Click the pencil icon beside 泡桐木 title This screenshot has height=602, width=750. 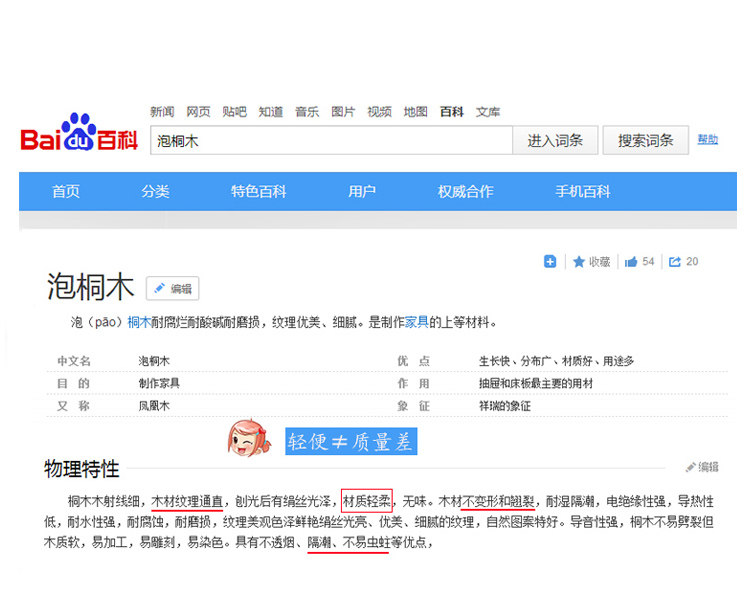point(159,288)
